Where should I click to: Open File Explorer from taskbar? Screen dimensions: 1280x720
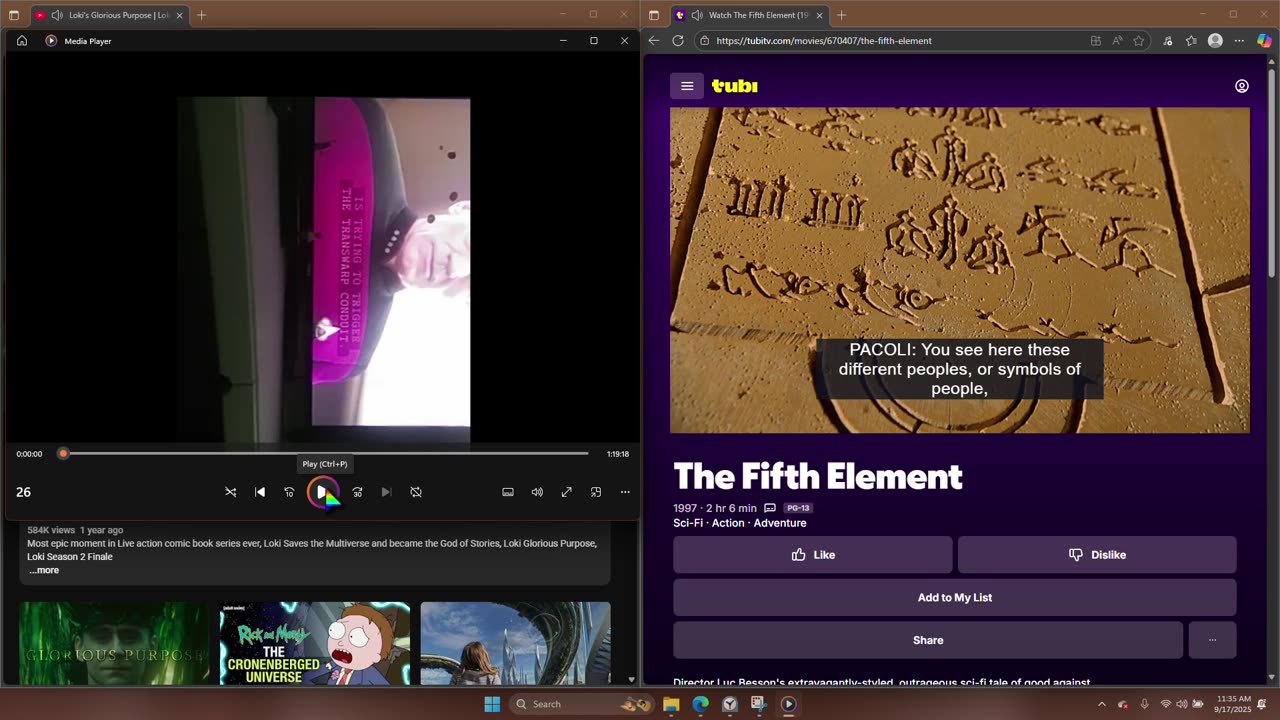tap(671, 704)
